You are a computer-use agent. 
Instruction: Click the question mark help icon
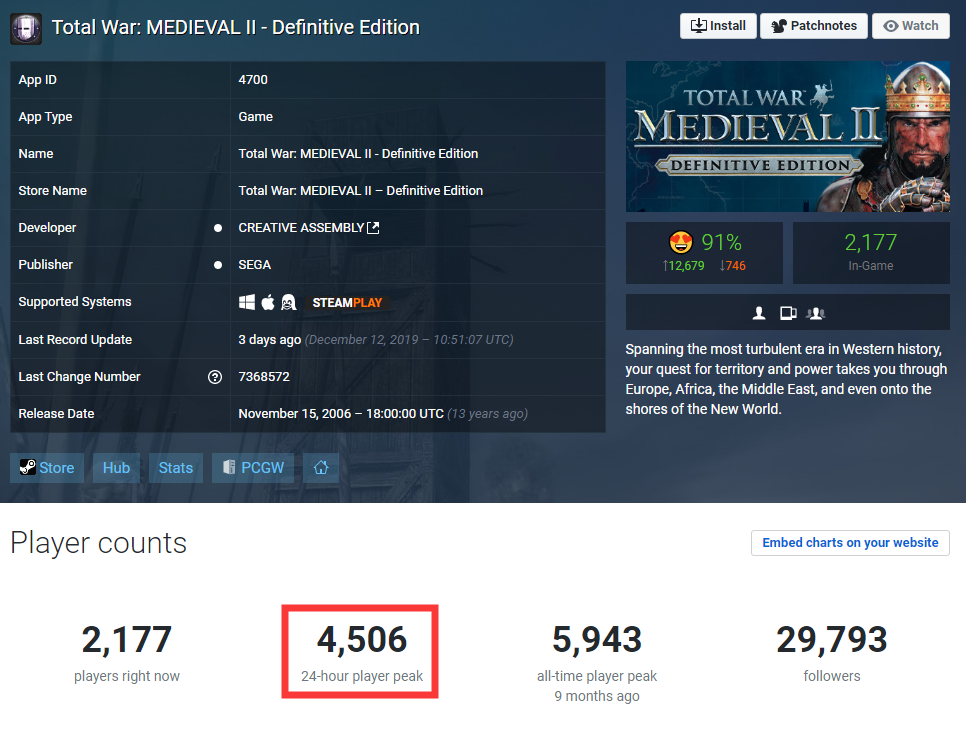pyautogui.click(x=214, y=377)
